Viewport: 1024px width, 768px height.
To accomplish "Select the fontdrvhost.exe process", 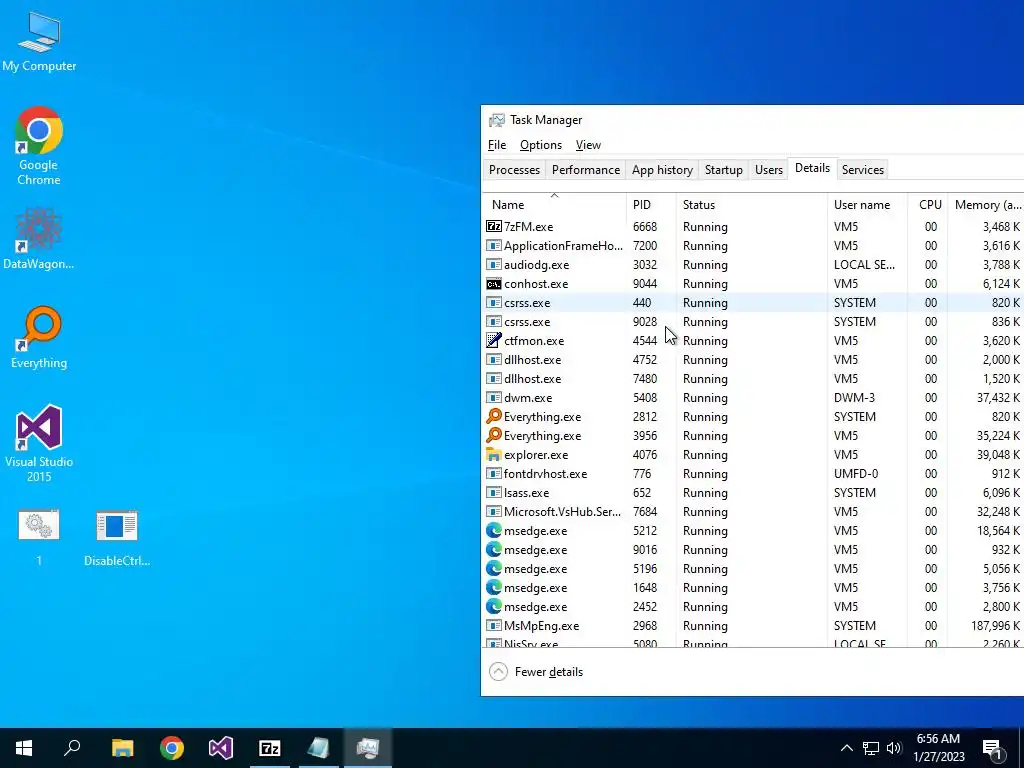I will [754, 473].
